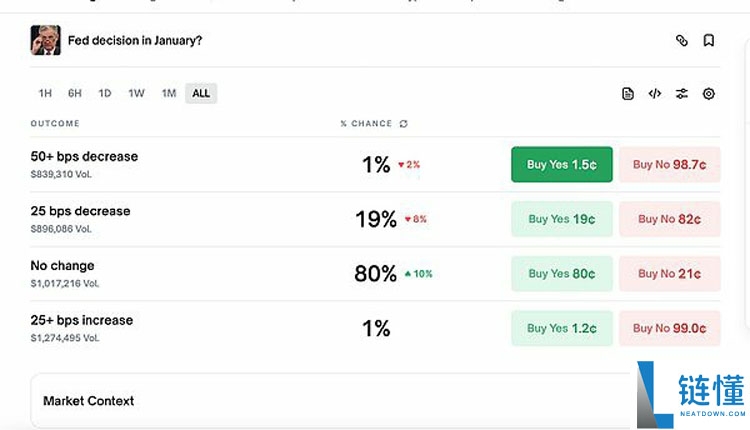Open the filter sliders icon
The width and height of the screenshot is (750, 430).
682,94
